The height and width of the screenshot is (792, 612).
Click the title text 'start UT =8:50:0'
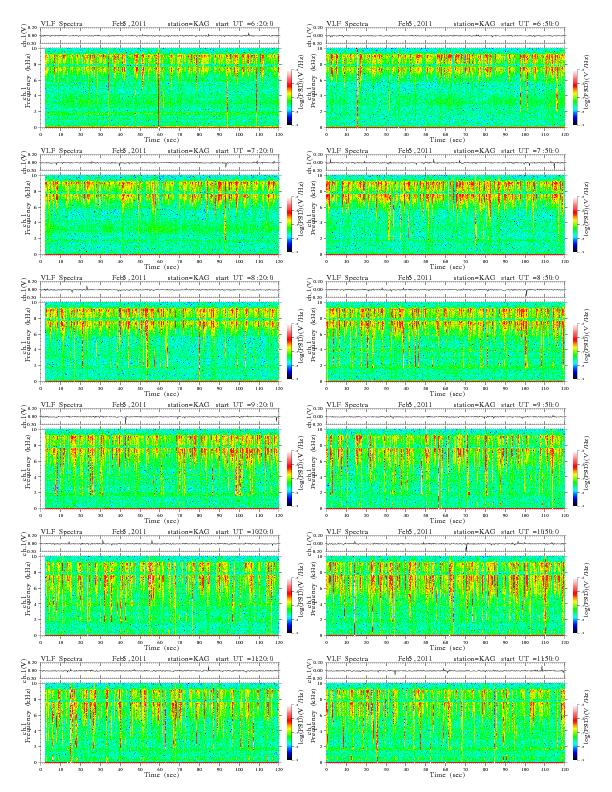531,278
